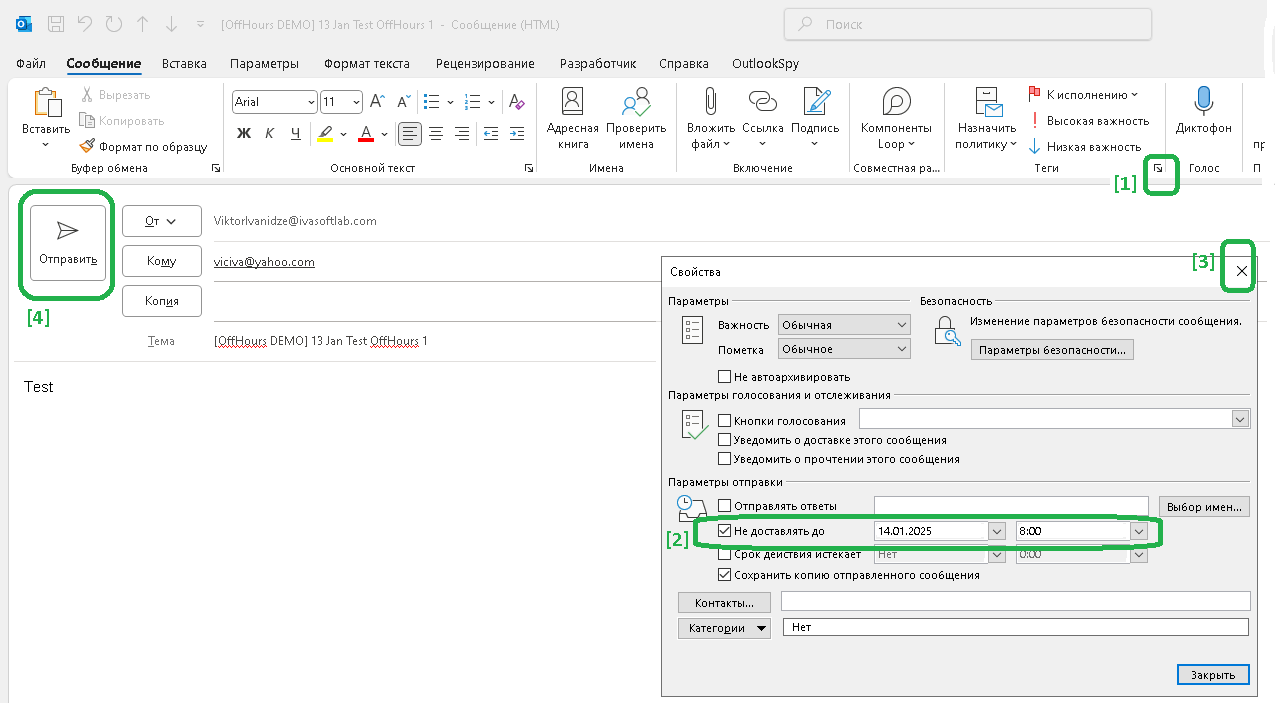
Task: Click Assign Policy (Назначить политику)
Action: point(987,118)
